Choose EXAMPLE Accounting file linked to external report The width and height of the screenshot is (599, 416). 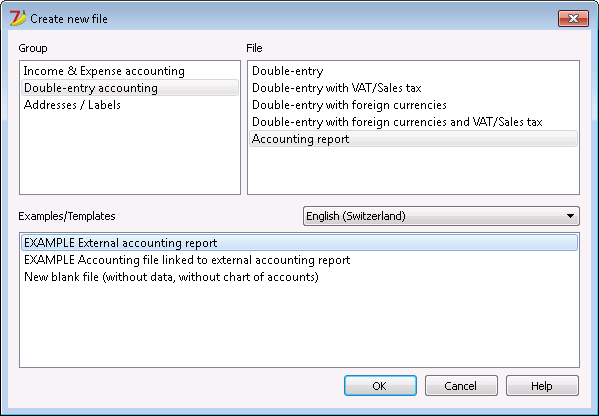coord(300,260)
